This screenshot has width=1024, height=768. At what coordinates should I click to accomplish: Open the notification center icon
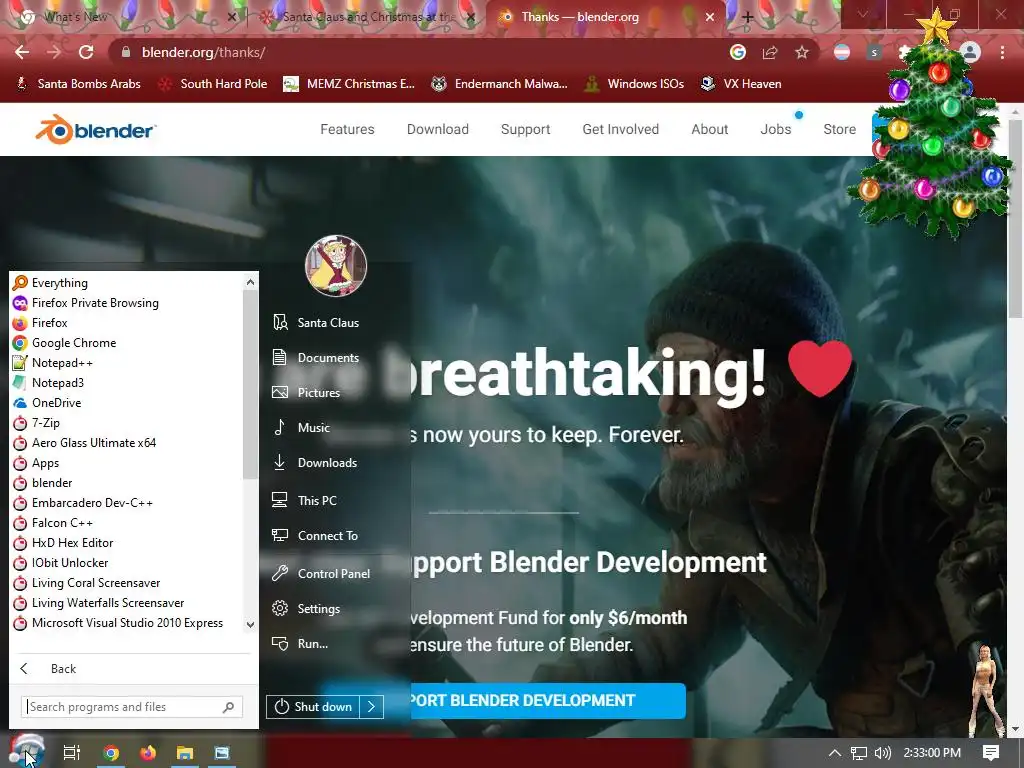tap(991, 753)
